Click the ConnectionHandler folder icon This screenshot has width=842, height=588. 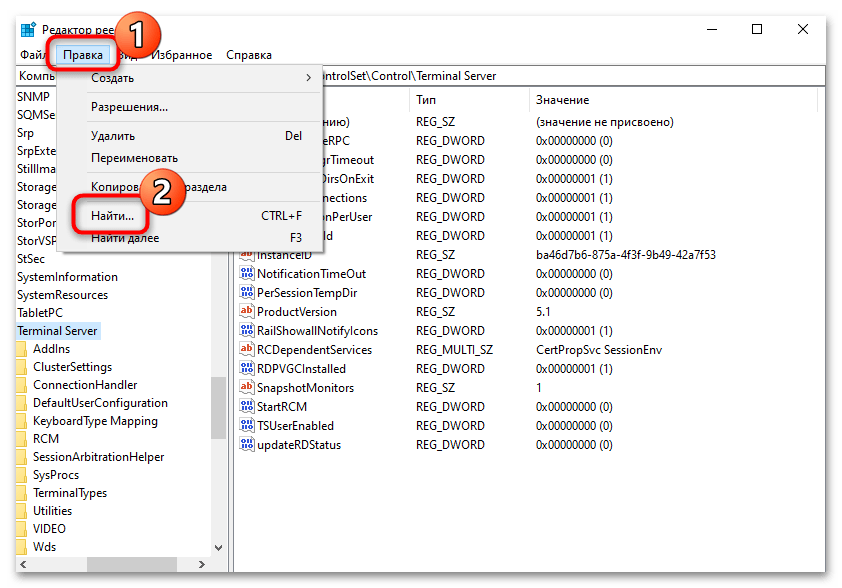(21, 386)
